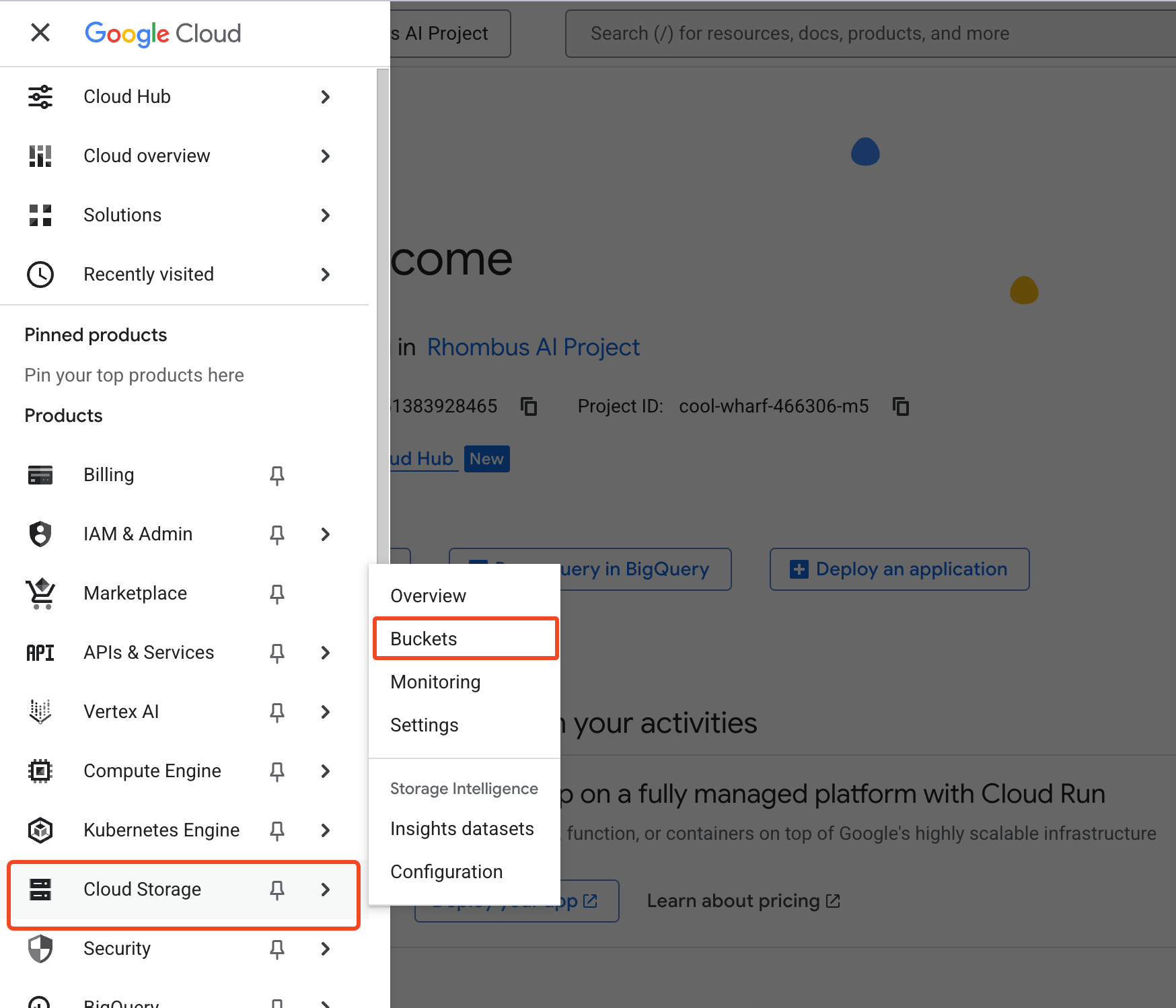Viewport: 1176px width, 1008px height.
Task: Click the Vertex AI icon
Action: pyautogui.click(x=40, y=712)
